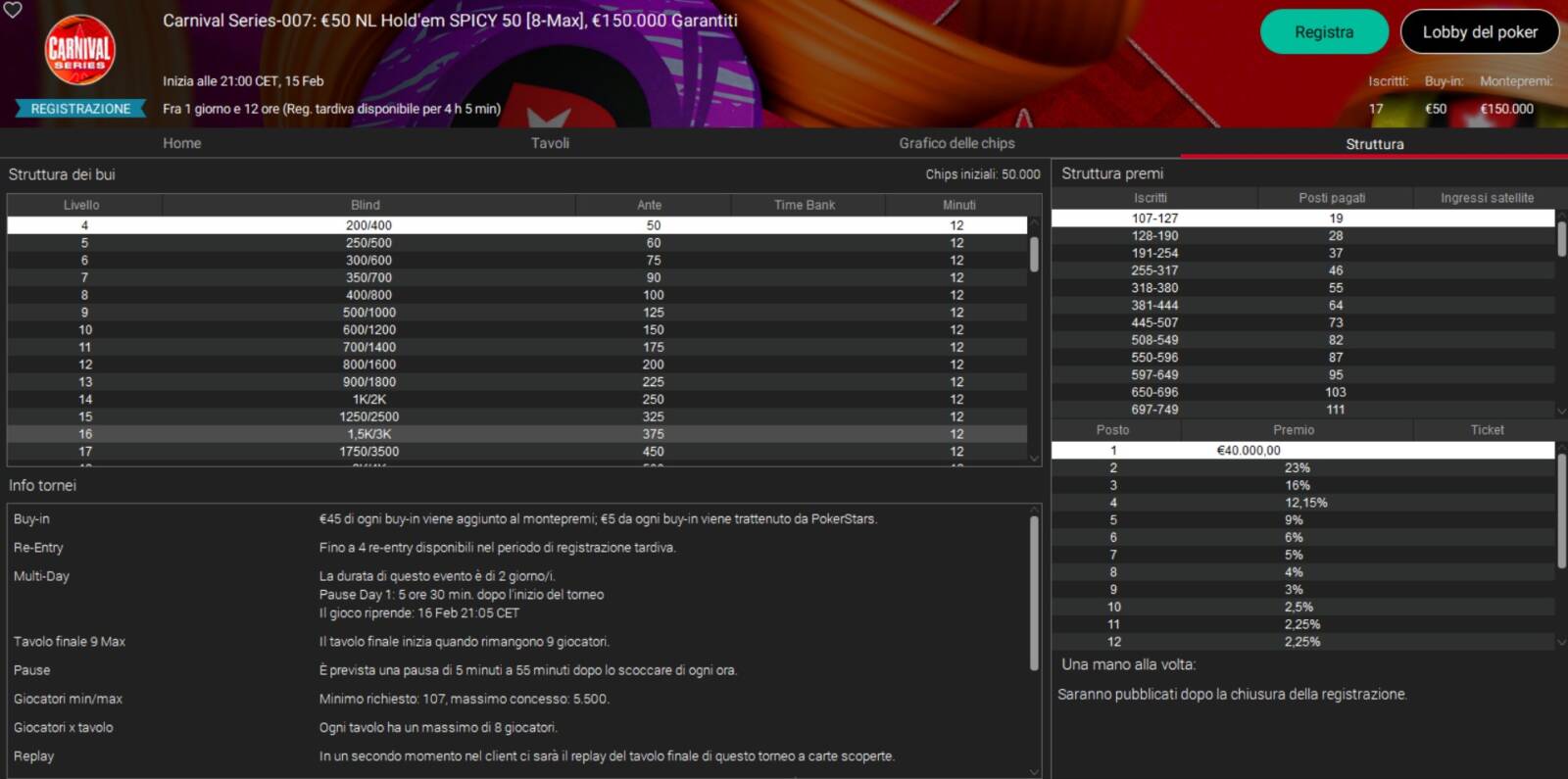This screenshot has height=779, width=1568.
Task: Click the Posti pagati column header
Action: point(1332,198)
